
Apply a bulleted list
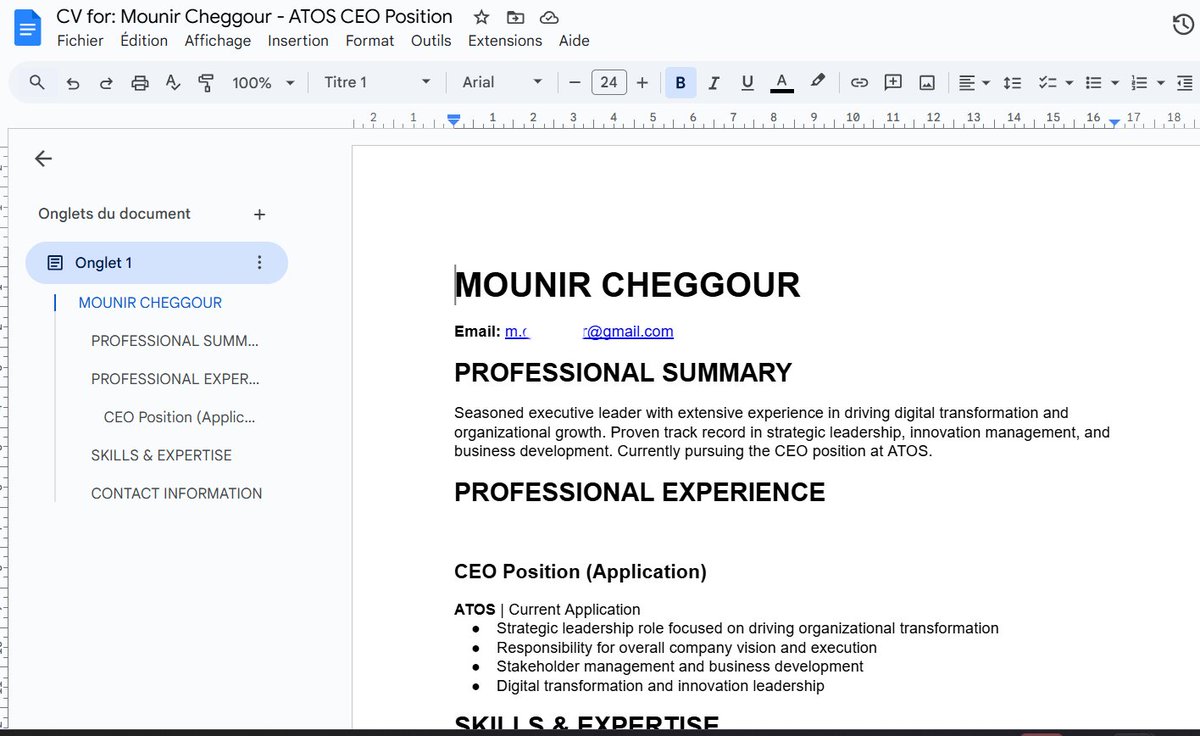click(1094, 83)
